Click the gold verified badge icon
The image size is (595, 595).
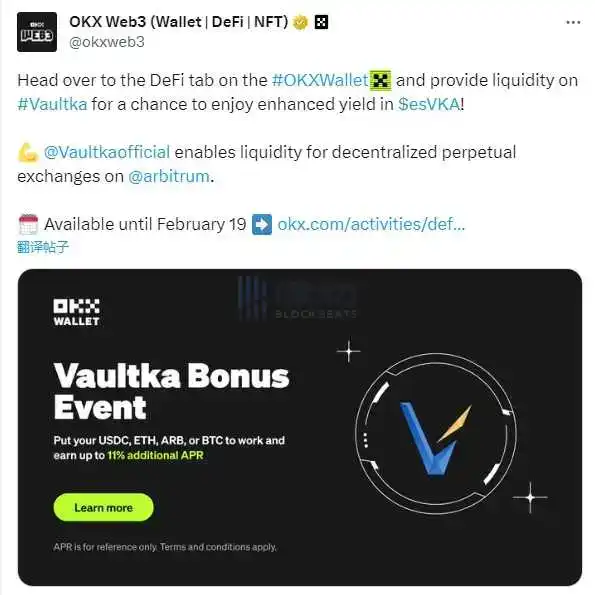[x=301, y=22]
